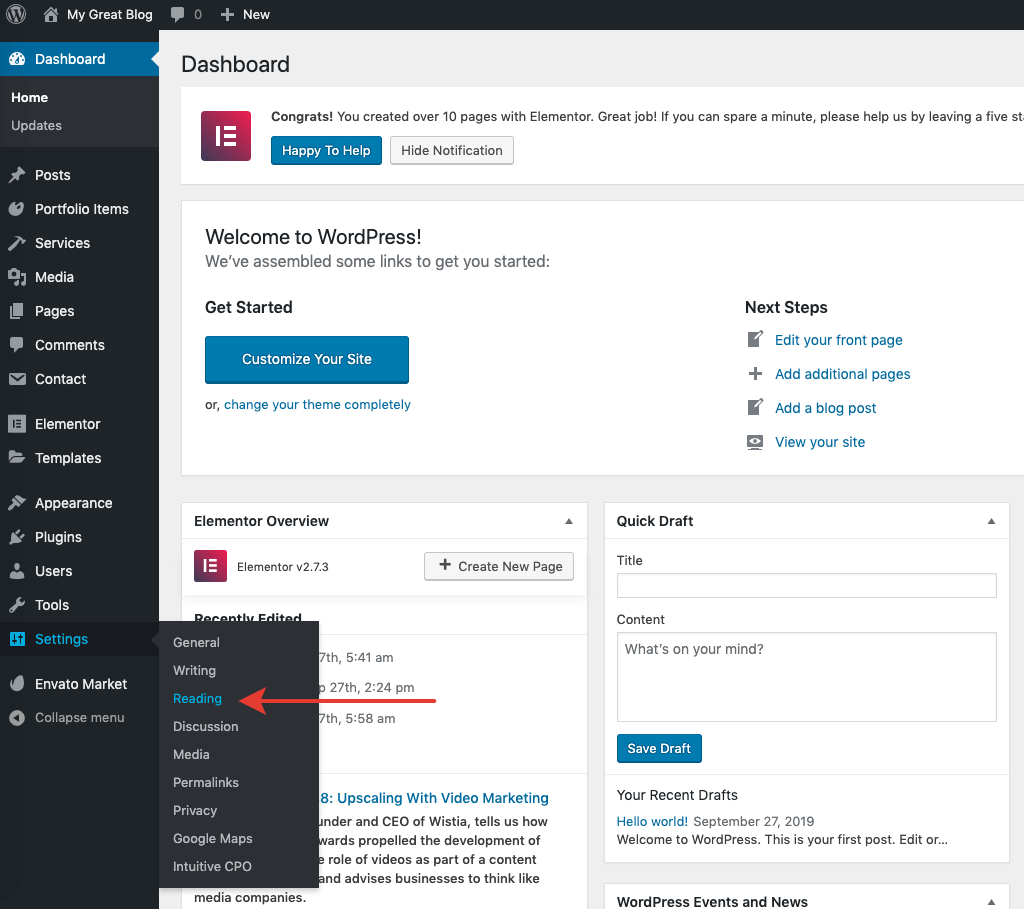
Task: Collapse the Elementor Overview panel
Action: (569, 521)
